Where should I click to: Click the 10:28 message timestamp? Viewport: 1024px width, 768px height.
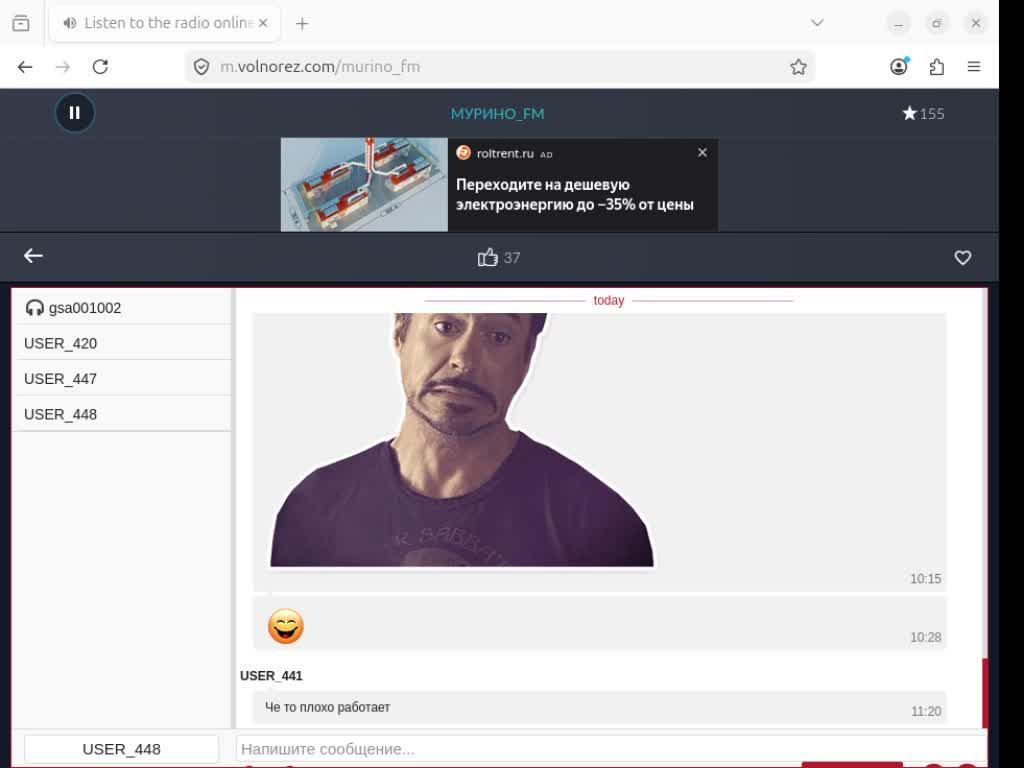point(925,637)
